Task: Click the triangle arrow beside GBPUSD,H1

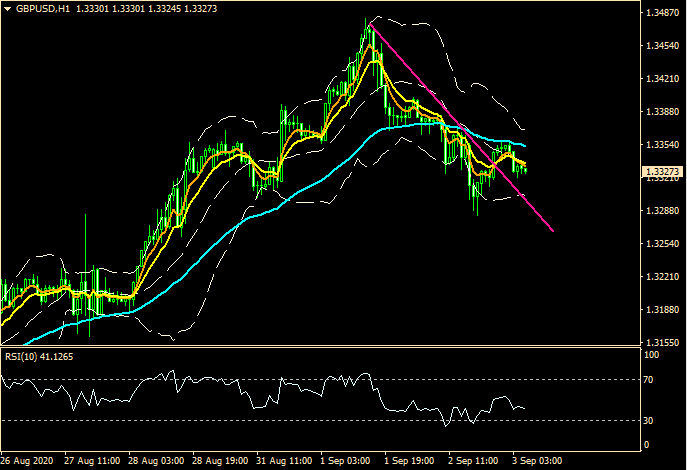Action: pos(6,8)
